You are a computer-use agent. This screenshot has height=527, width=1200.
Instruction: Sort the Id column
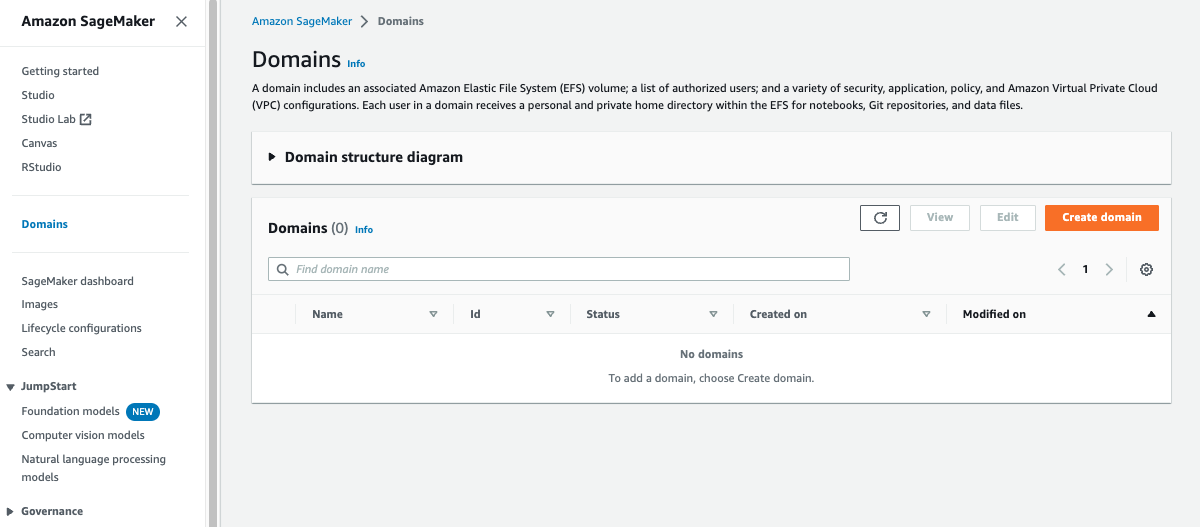tap(550, 314)
